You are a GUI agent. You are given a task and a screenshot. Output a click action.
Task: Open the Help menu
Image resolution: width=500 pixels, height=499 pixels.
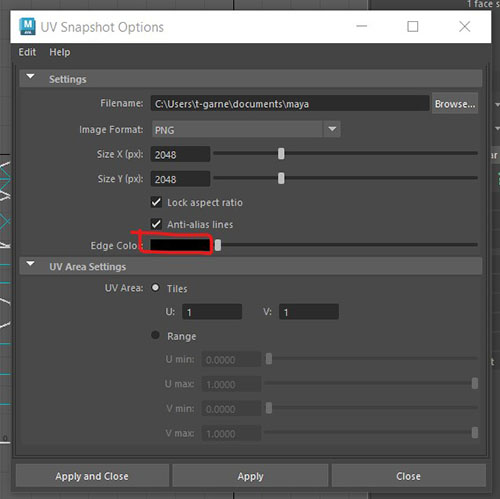point(60,52)
